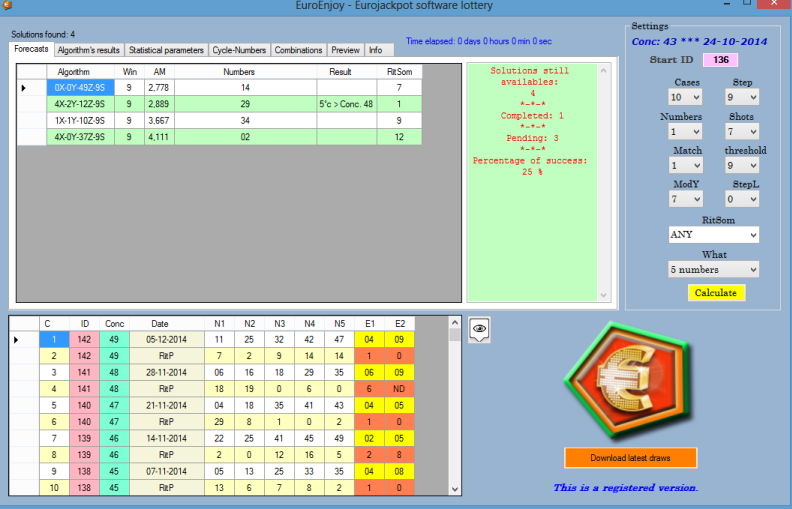Click the EuroEnjoy app icon in title bar
The image size is (792, 509).
pos(6,5)
